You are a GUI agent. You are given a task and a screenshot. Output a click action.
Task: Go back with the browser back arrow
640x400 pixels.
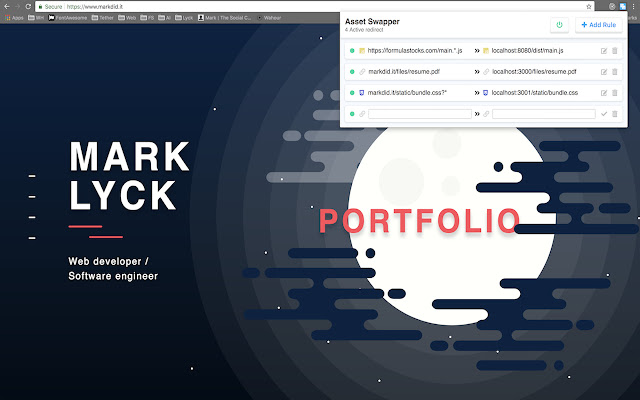pyautogui.click(x=7, y=7)
